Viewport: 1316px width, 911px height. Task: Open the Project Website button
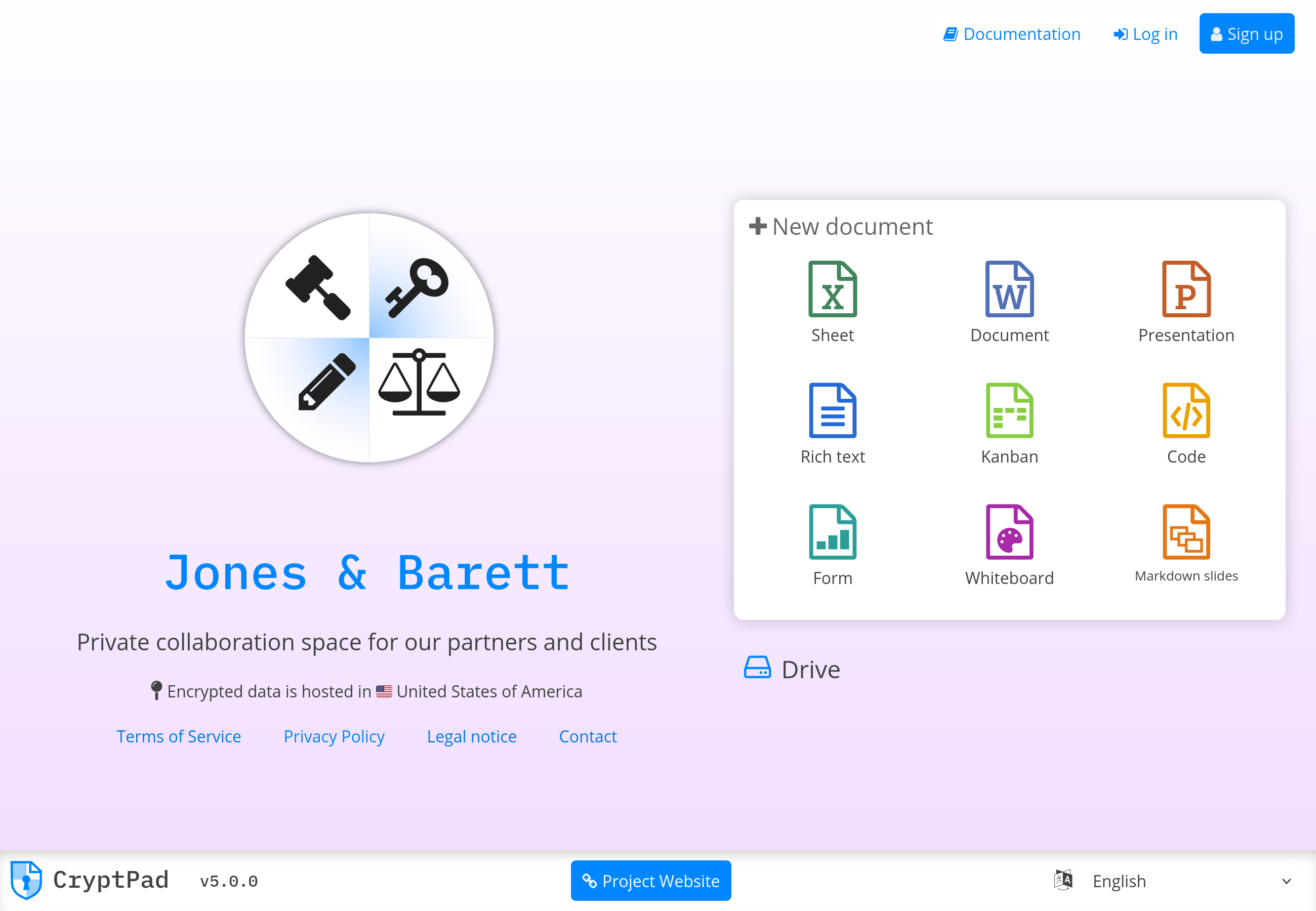[x=650, y=881]
